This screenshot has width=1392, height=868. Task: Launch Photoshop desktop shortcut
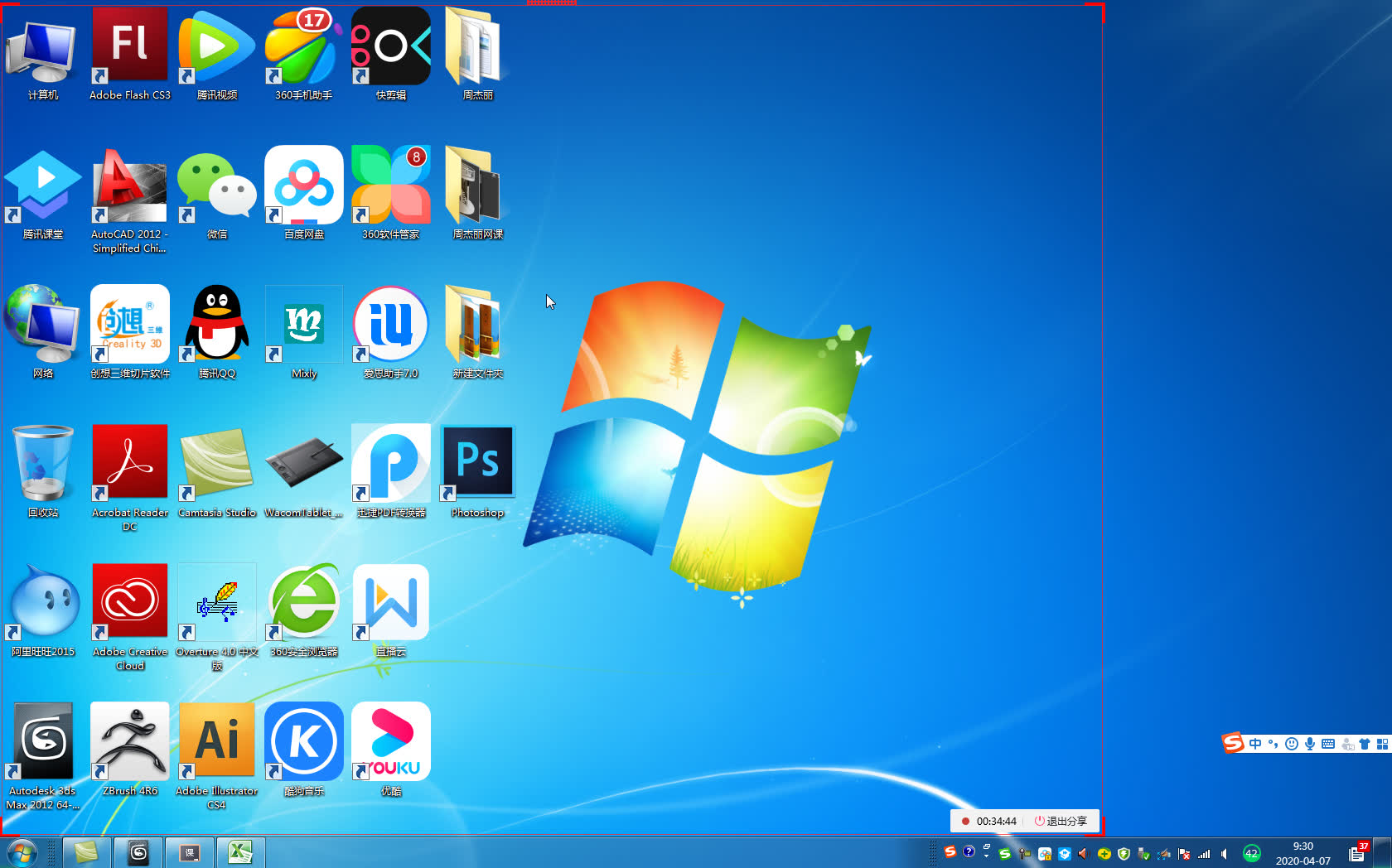[x=478, y=471]
